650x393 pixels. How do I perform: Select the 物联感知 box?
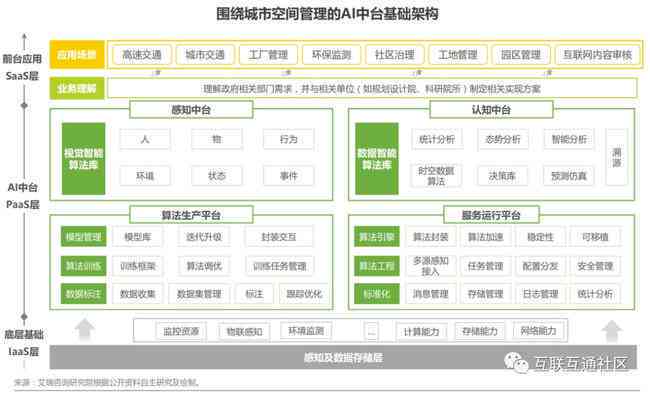244,331
